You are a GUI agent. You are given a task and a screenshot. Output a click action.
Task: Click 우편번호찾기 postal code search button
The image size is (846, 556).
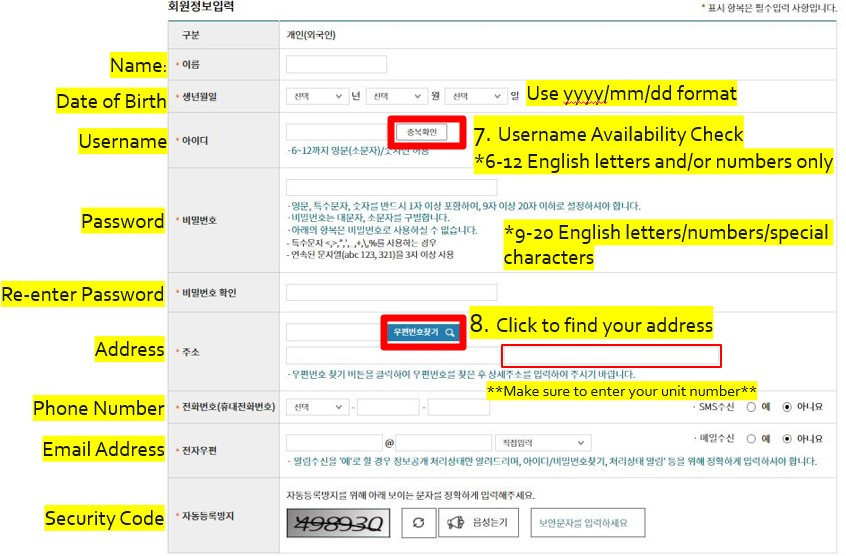point(422,332)
